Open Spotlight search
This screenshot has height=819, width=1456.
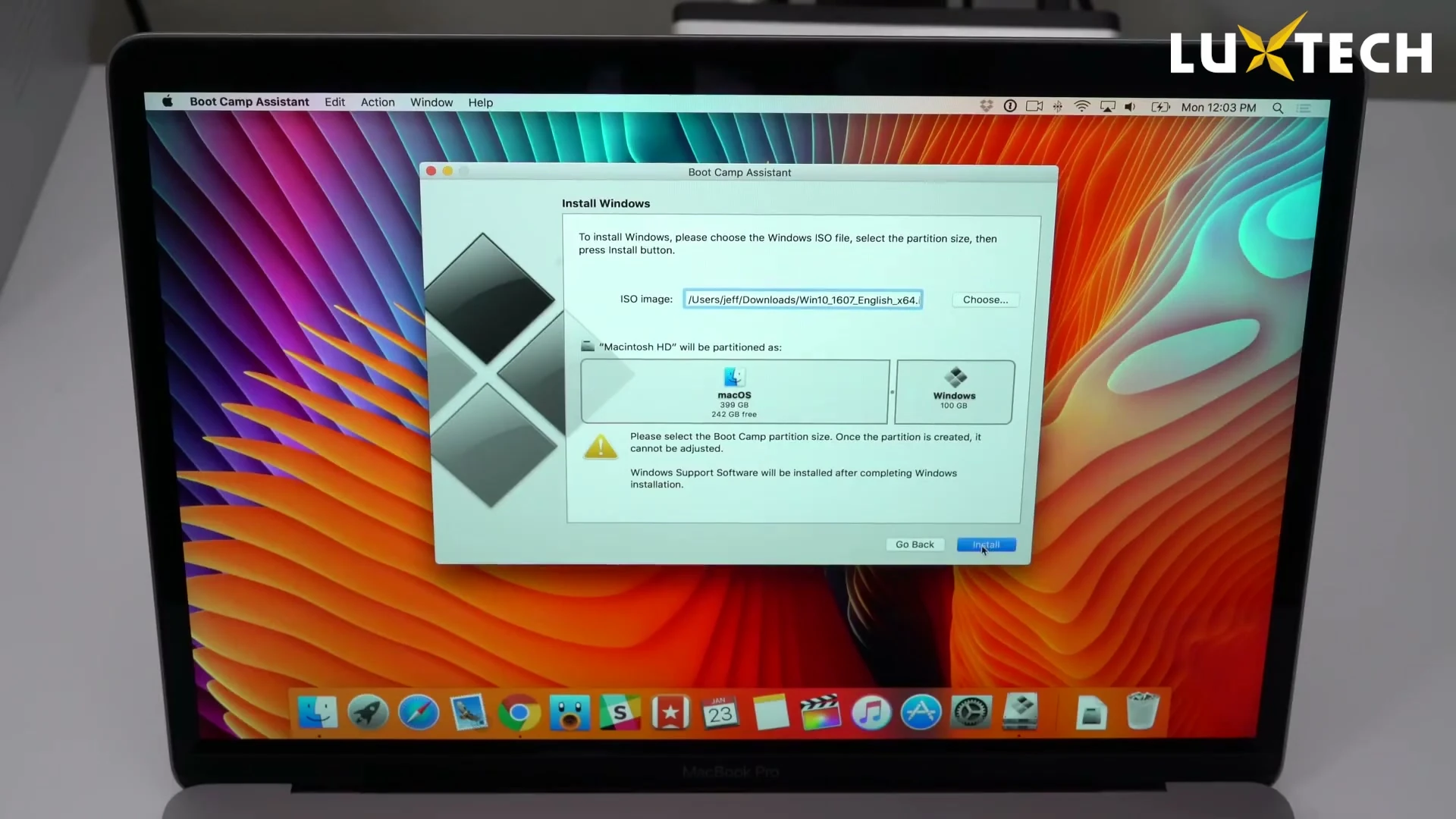pos(1279,108)
